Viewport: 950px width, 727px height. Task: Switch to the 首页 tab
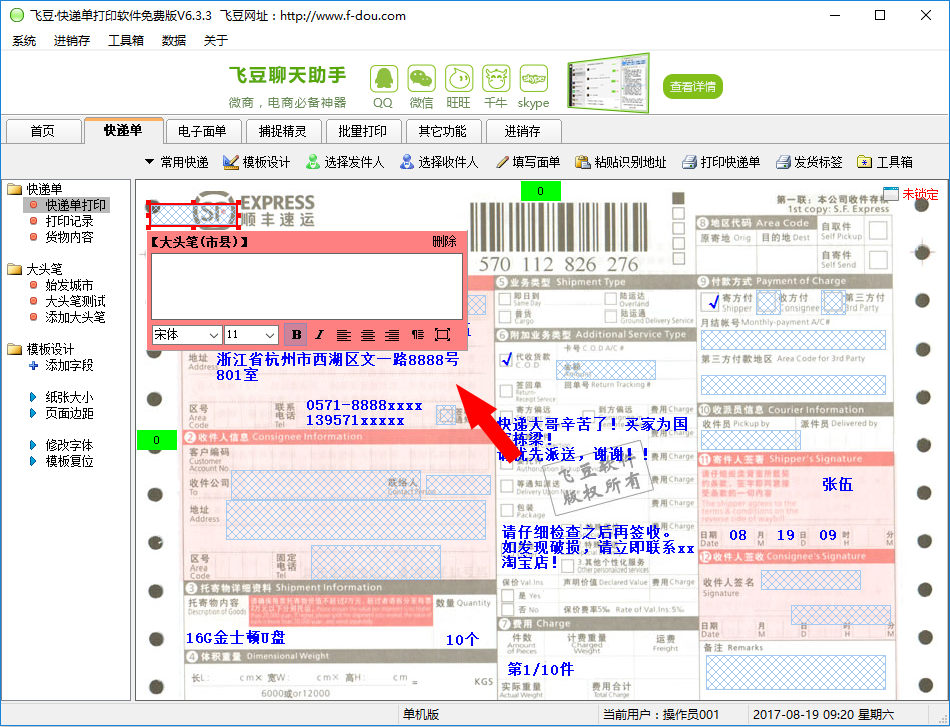tap(43, 131)
